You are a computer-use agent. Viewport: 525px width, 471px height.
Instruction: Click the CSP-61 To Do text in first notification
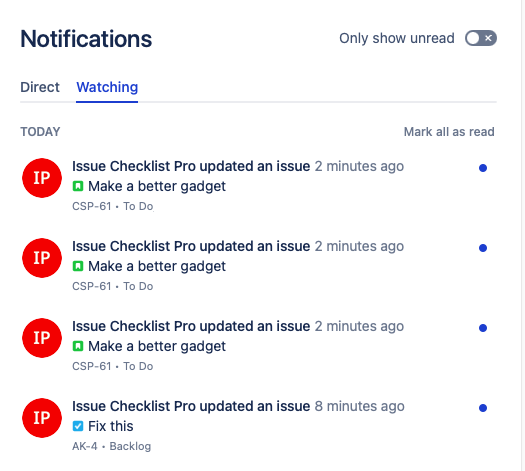tap(112, 206)
